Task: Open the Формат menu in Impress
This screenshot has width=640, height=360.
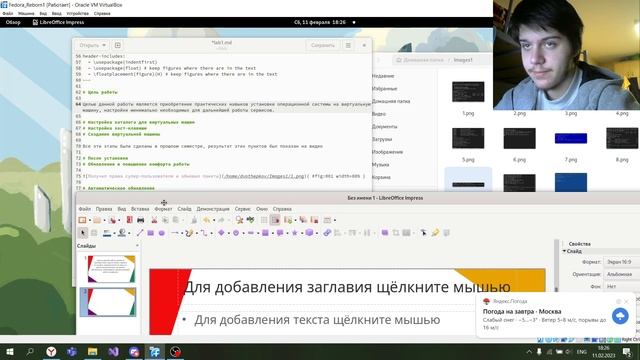Action: [x=163, y=209]
